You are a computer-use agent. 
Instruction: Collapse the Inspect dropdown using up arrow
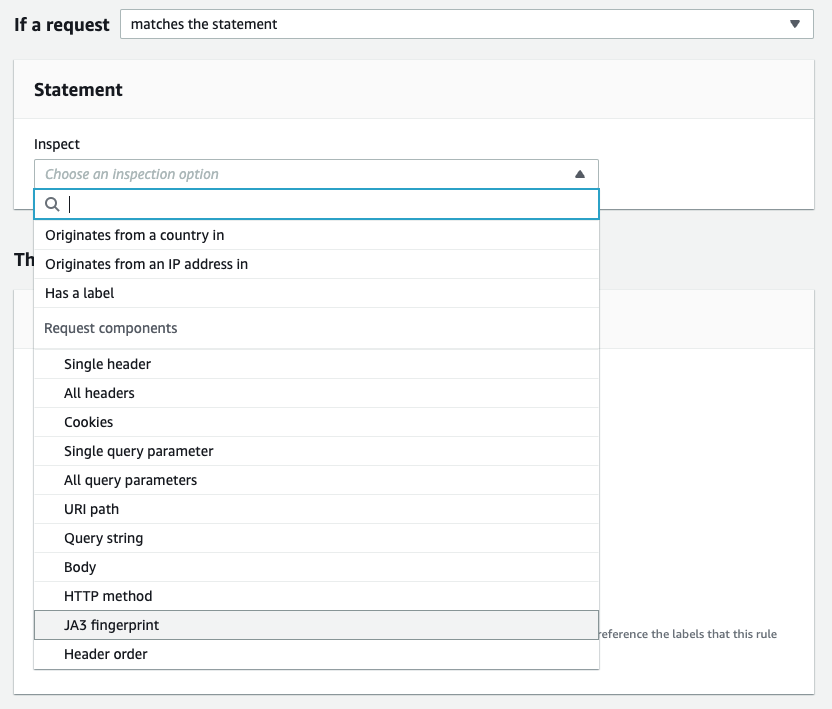click(580, 174)
